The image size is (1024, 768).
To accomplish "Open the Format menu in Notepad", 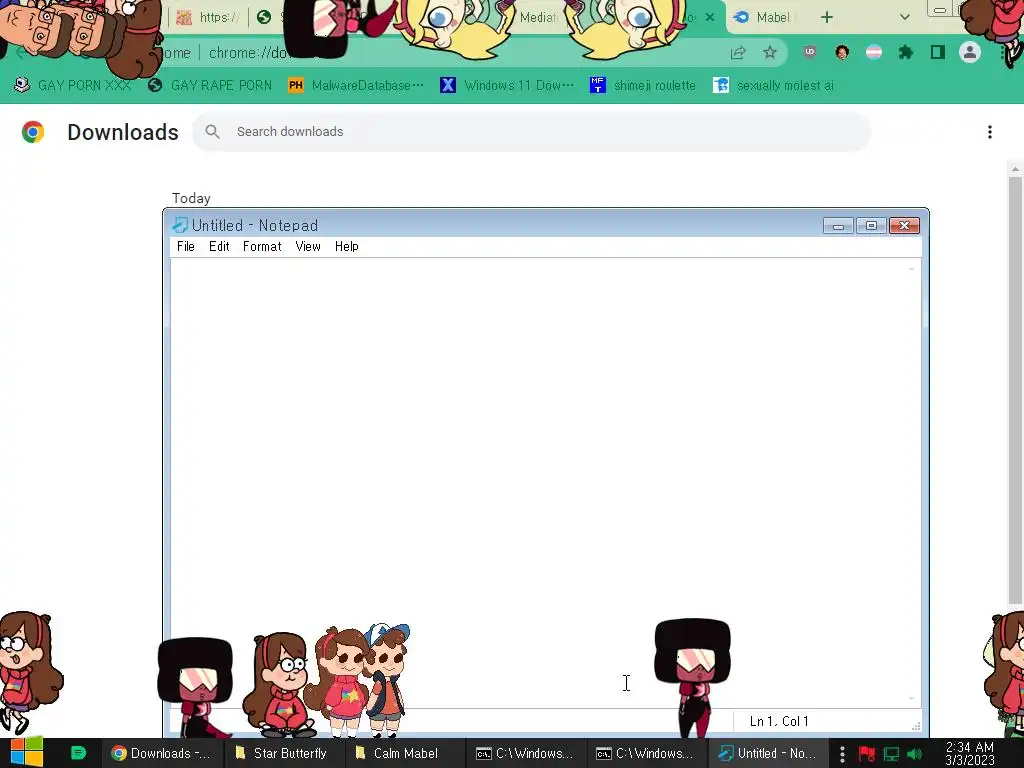I will pos(262,246).
